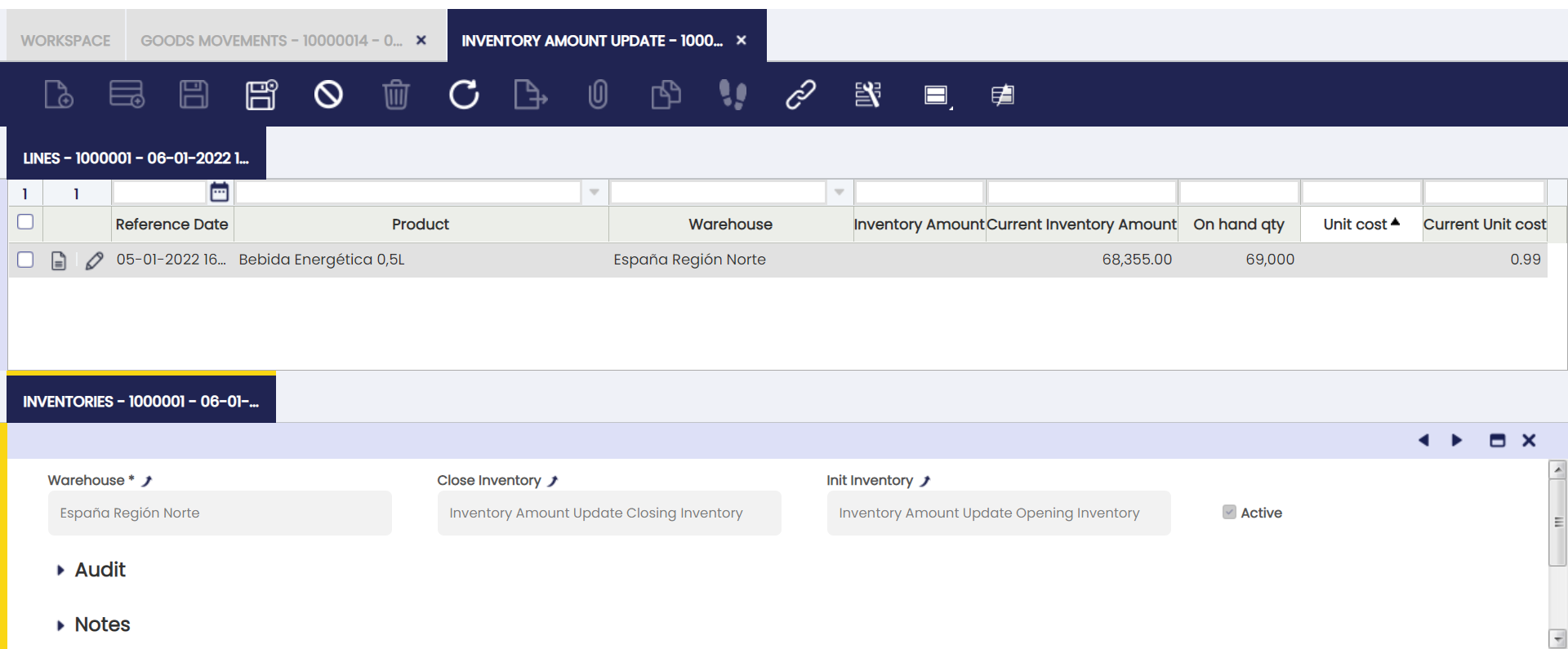Follow the Close Inventory link arrow

click(553, 481)
